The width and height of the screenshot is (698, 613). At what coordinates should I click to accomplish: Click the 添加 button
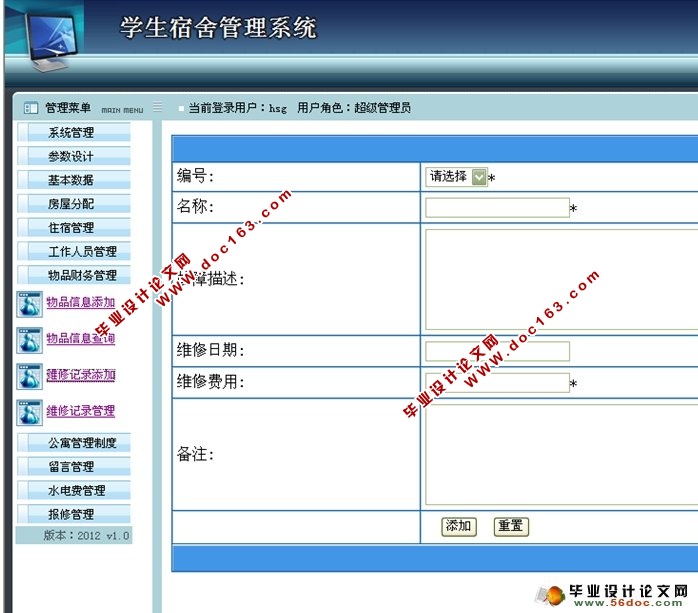pos(459,527)
